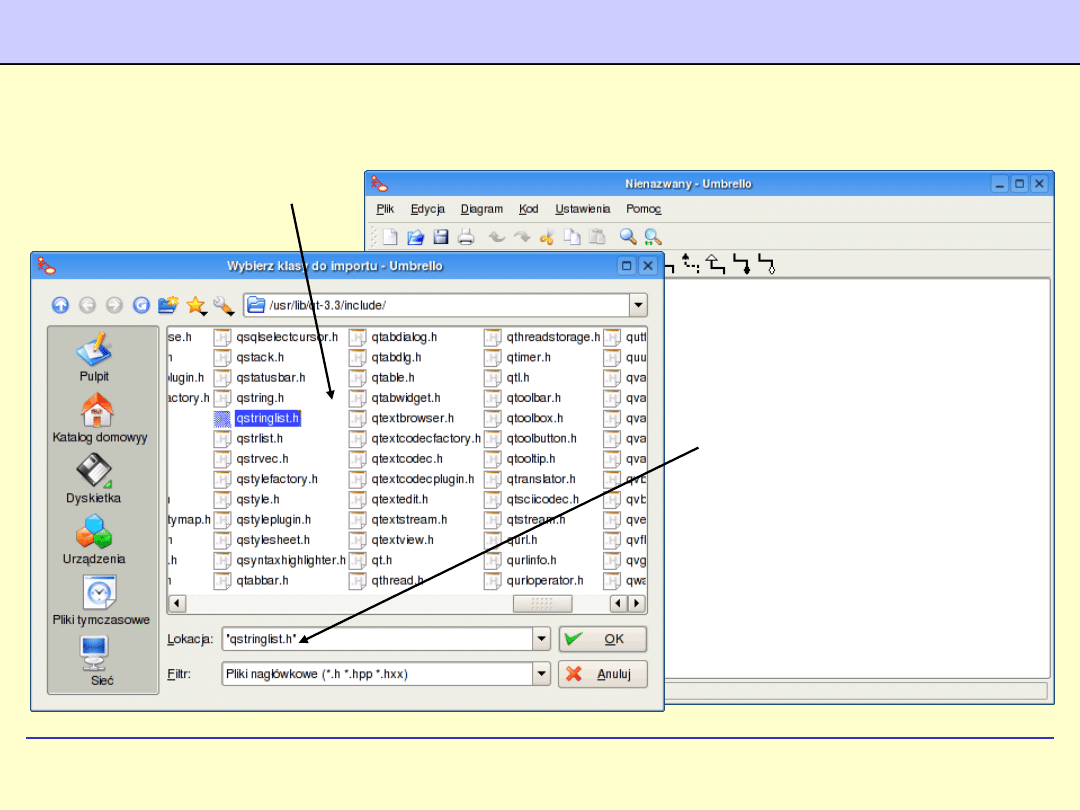
Task: Open the Filtr dropdown list
Action: click(541, 674)
